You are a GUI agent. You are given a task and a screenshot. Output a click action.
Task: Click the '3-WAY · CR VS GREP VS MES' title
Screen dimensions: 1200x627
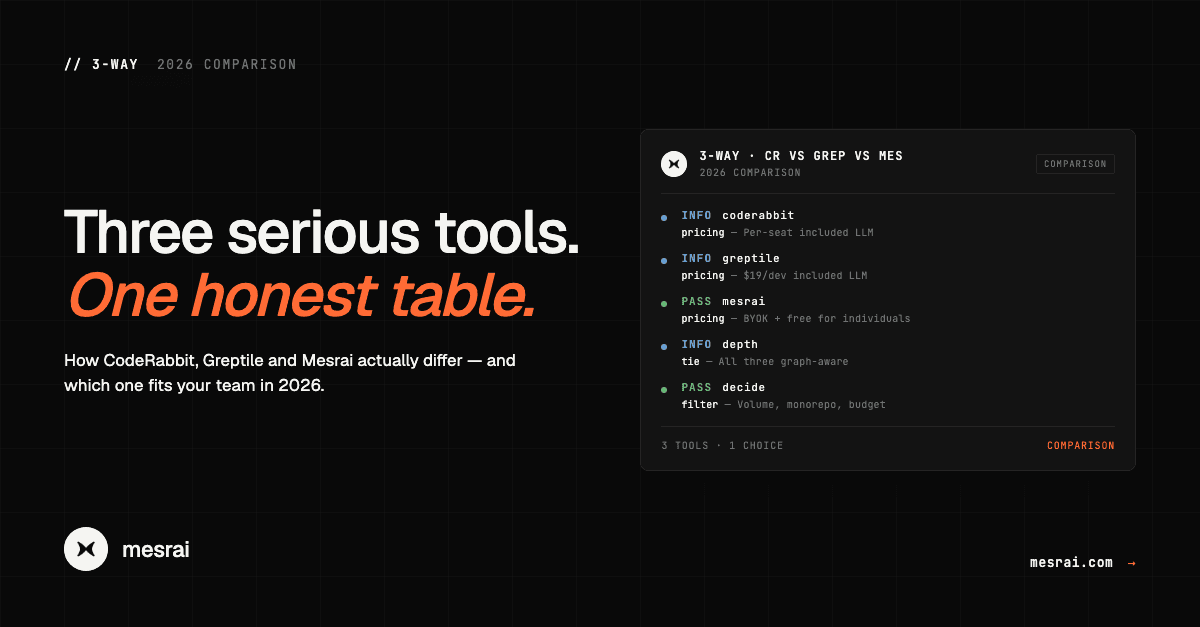coord(801,156)
